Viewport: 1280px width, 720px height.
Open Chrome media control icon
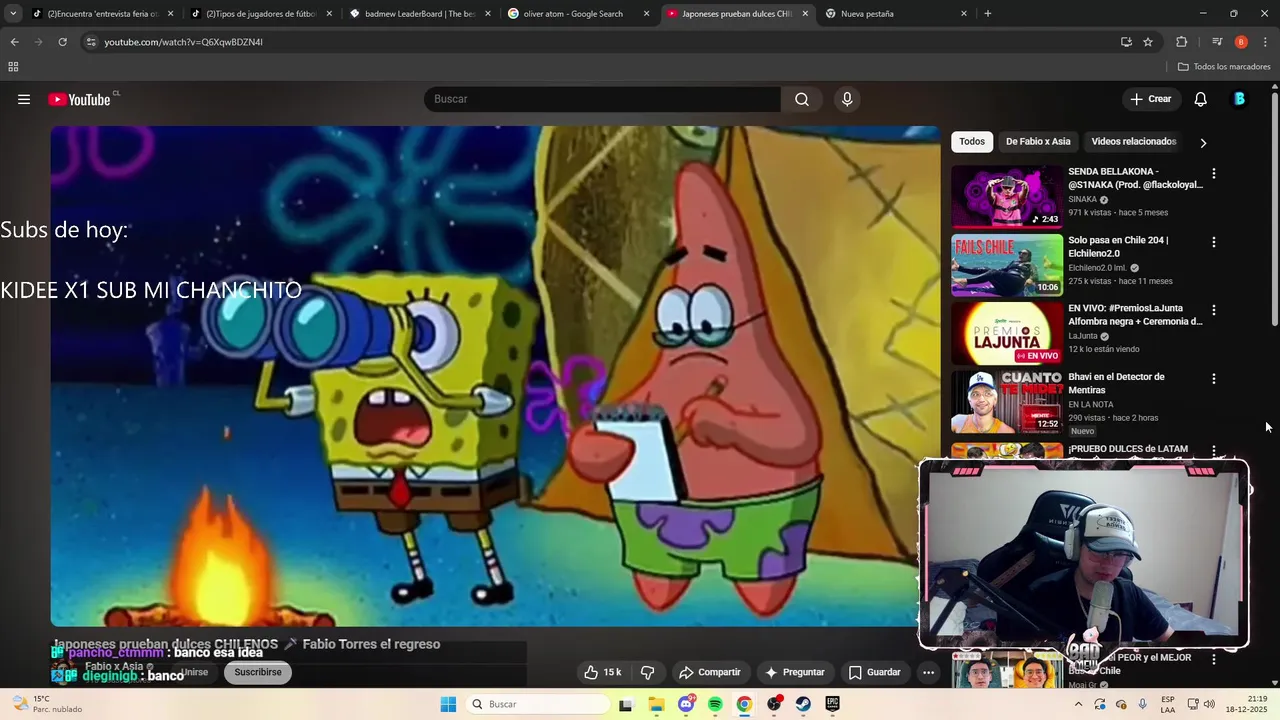tap(1216, 42)
